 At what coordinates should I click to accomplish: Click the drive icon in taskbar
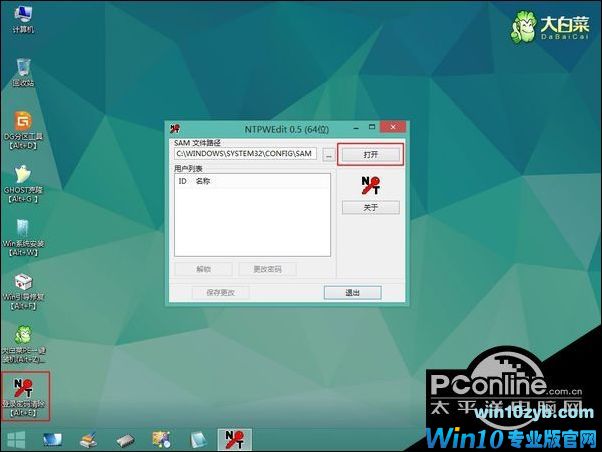click(x=124, y=439)
